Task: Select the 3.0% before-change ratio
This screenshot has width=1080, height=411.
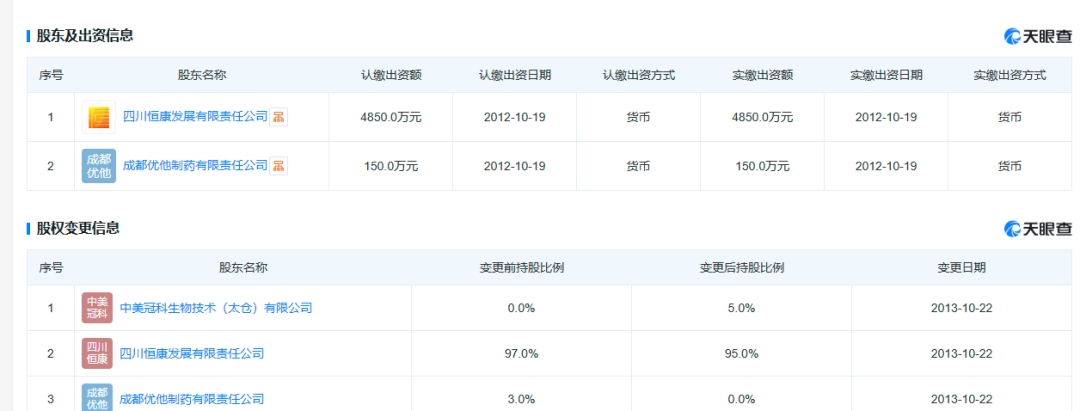Action: point(521,399)
